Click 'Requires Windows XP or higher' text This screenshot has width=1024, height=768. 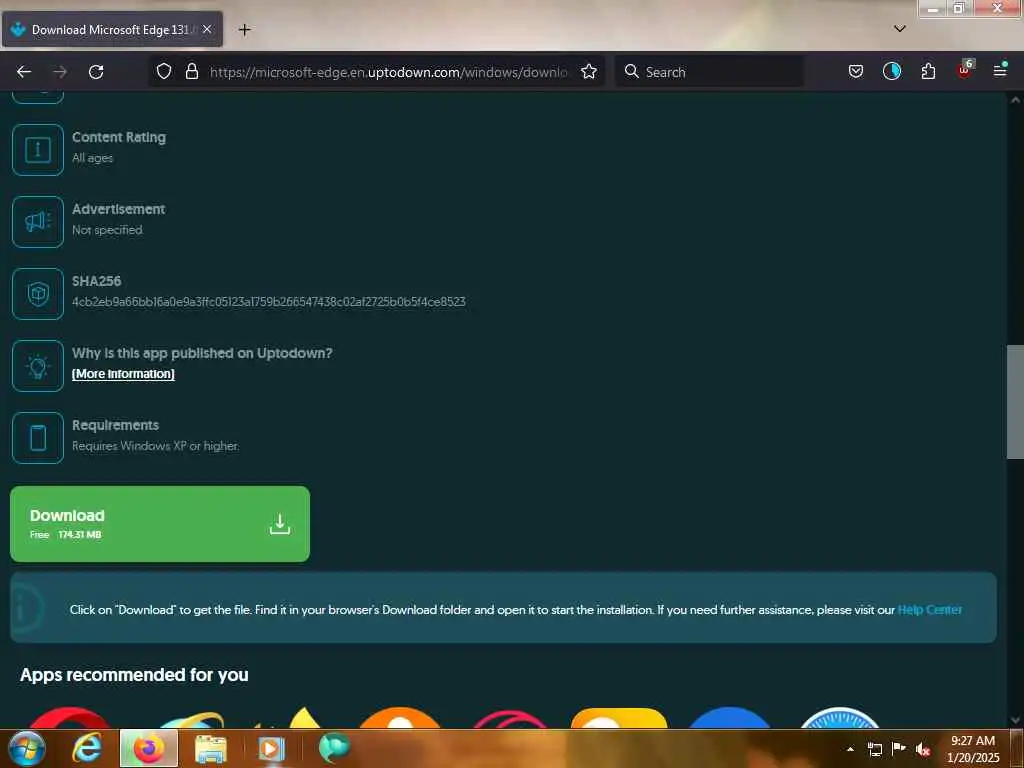click(155, 445)
